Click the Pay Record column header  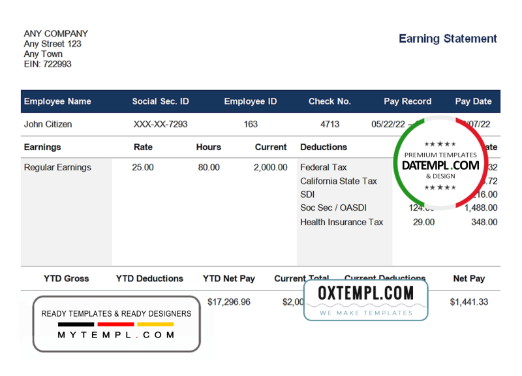coord(407,101)
